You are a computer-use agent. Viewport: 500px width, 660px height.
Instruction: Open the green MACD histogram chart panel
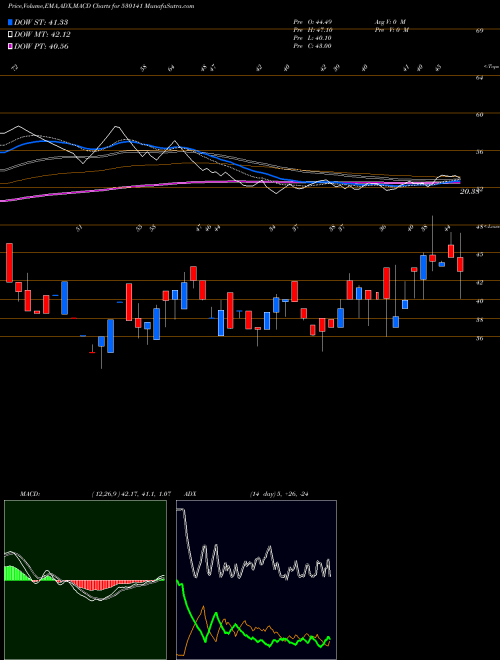[x=85, y=580]
